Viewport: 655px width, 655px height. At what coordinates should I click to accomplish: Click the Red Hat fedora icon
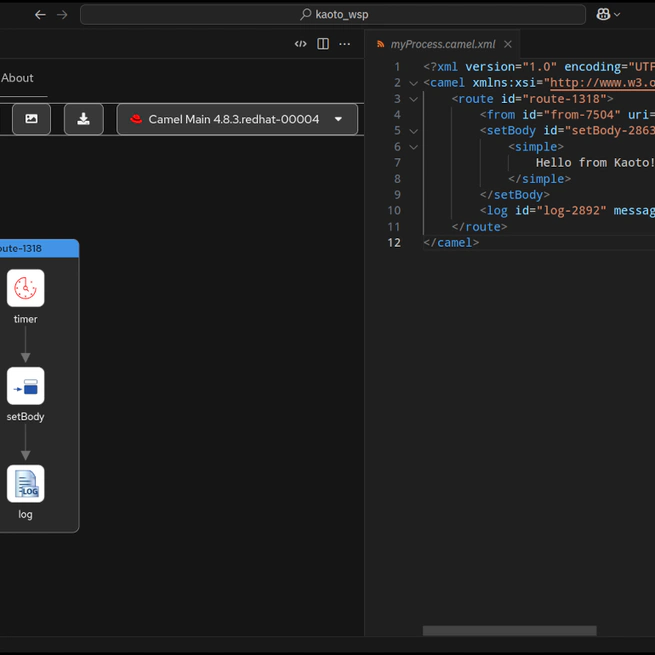(136, 119)
